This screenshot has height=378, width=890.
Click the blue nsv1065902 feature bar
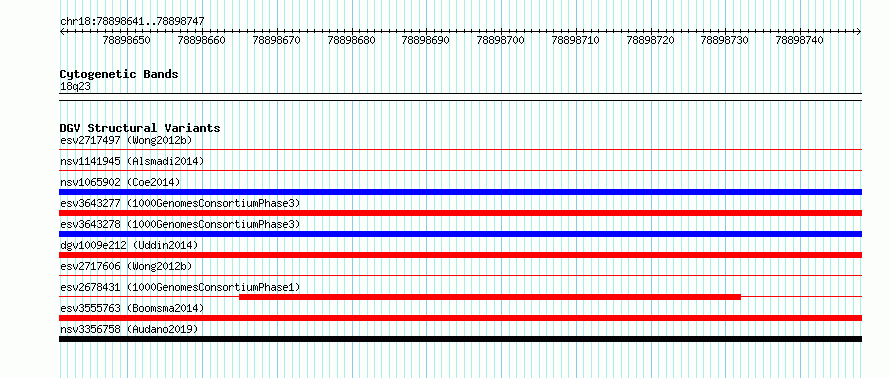460,192
